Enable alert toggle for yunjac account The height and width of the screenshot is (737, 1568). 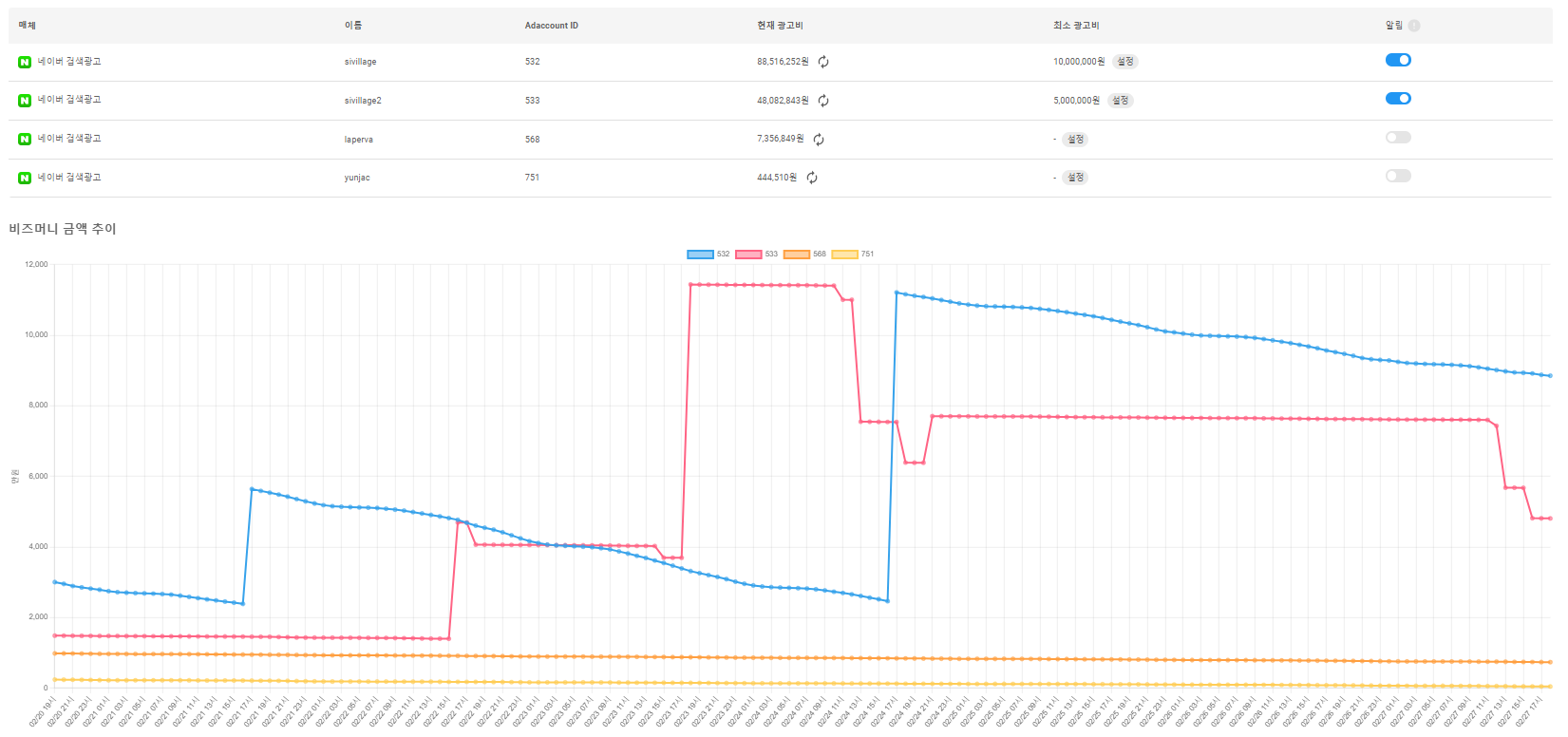pos(1398,176)
